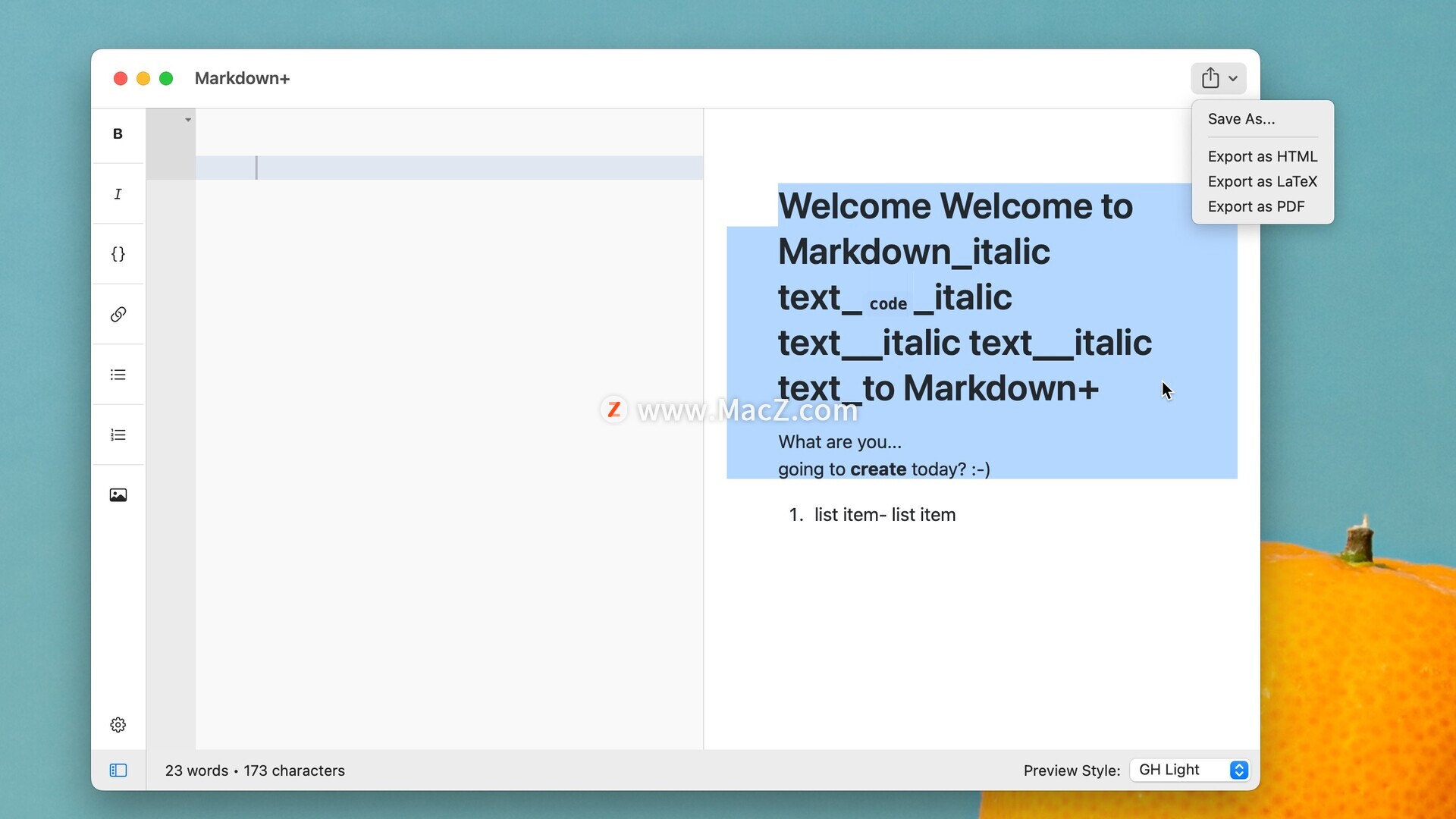Open settings with the gear icon
Image resolution: width=1456 pixels, height=819 pixels.
118,725
